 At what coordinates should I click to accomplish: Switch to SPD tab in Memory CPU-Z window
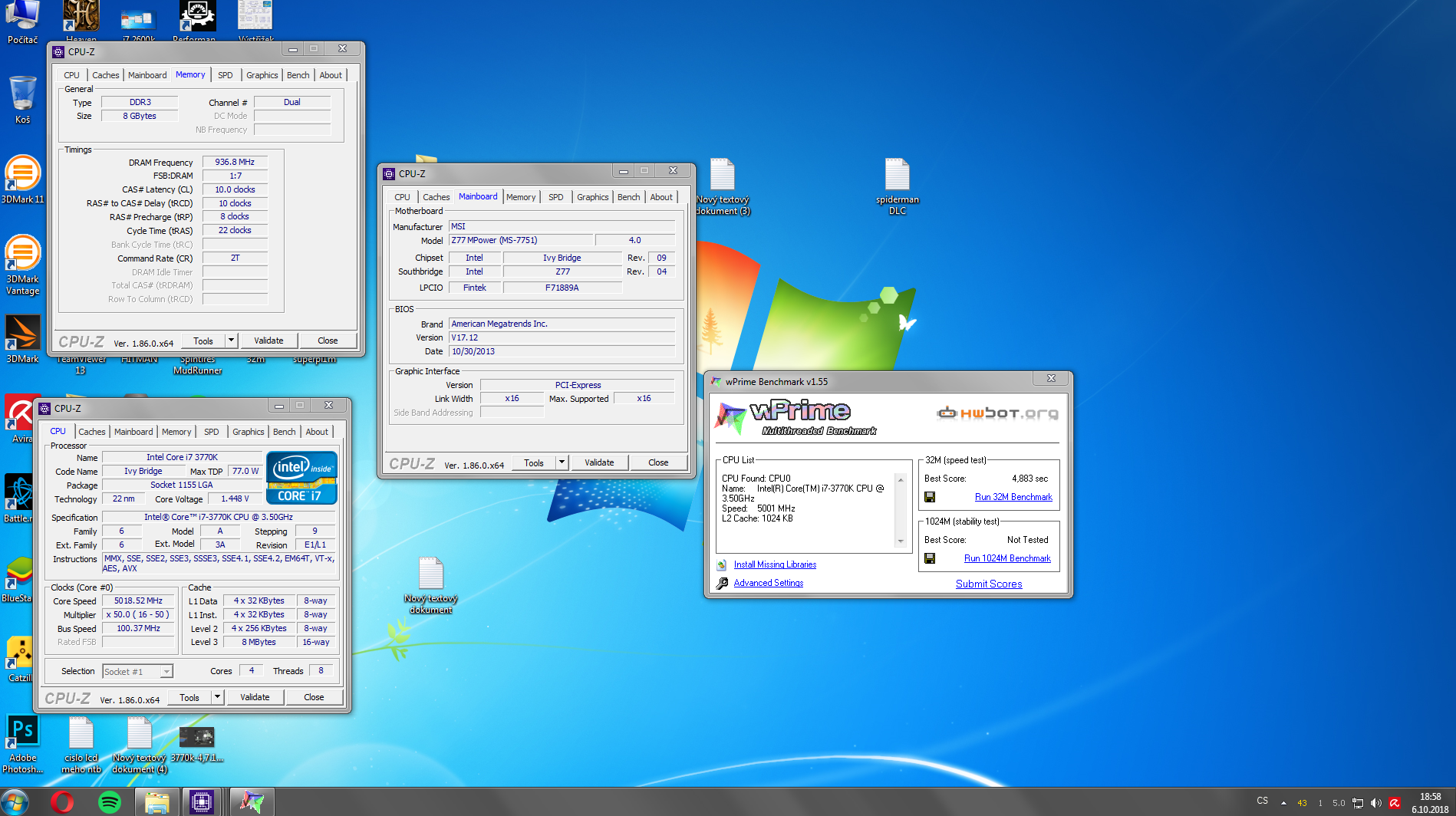[x=225, y=75]
